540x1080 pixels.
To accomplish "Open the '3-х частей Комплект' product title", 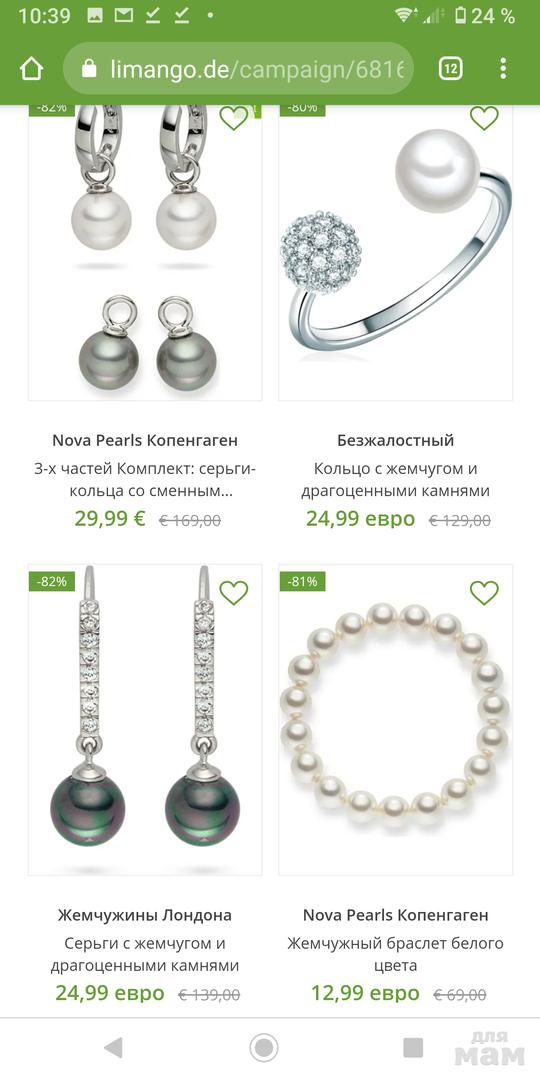I will click(145, 480).
